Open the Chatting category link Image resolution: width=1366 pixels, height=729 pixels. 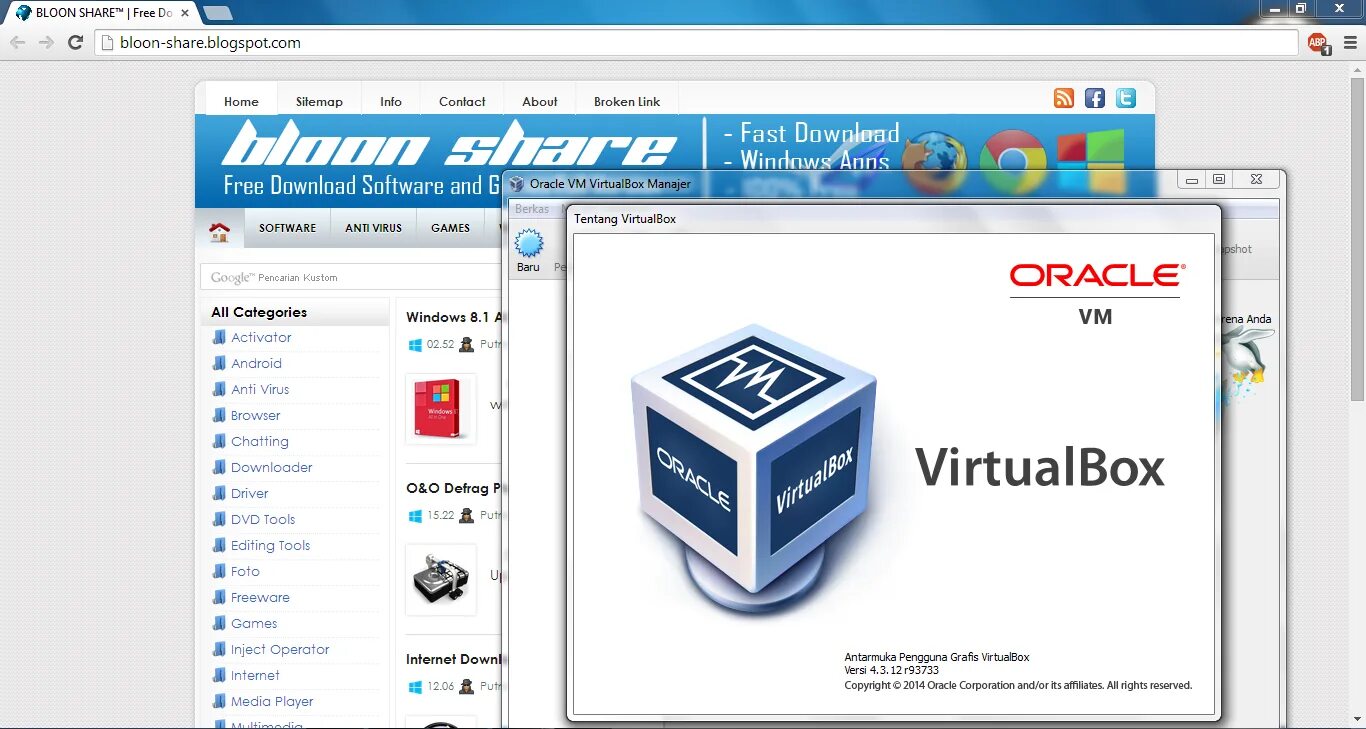click(x=259, y=441)
